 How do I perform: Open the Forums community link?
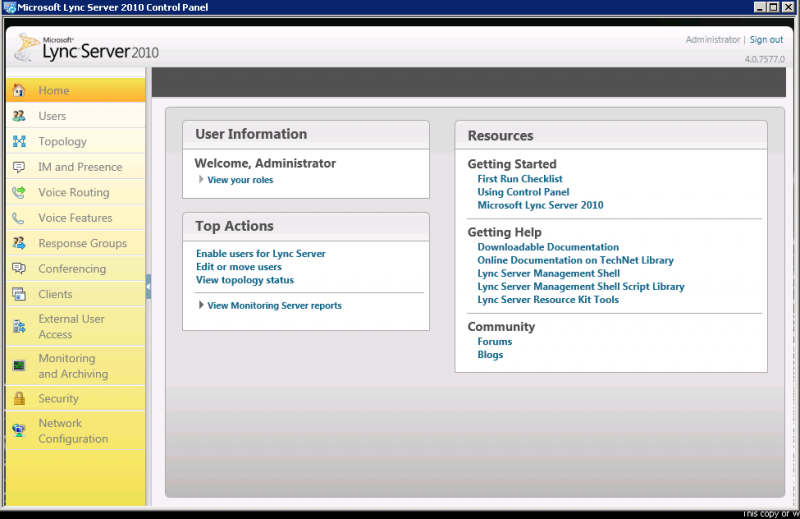494,341
